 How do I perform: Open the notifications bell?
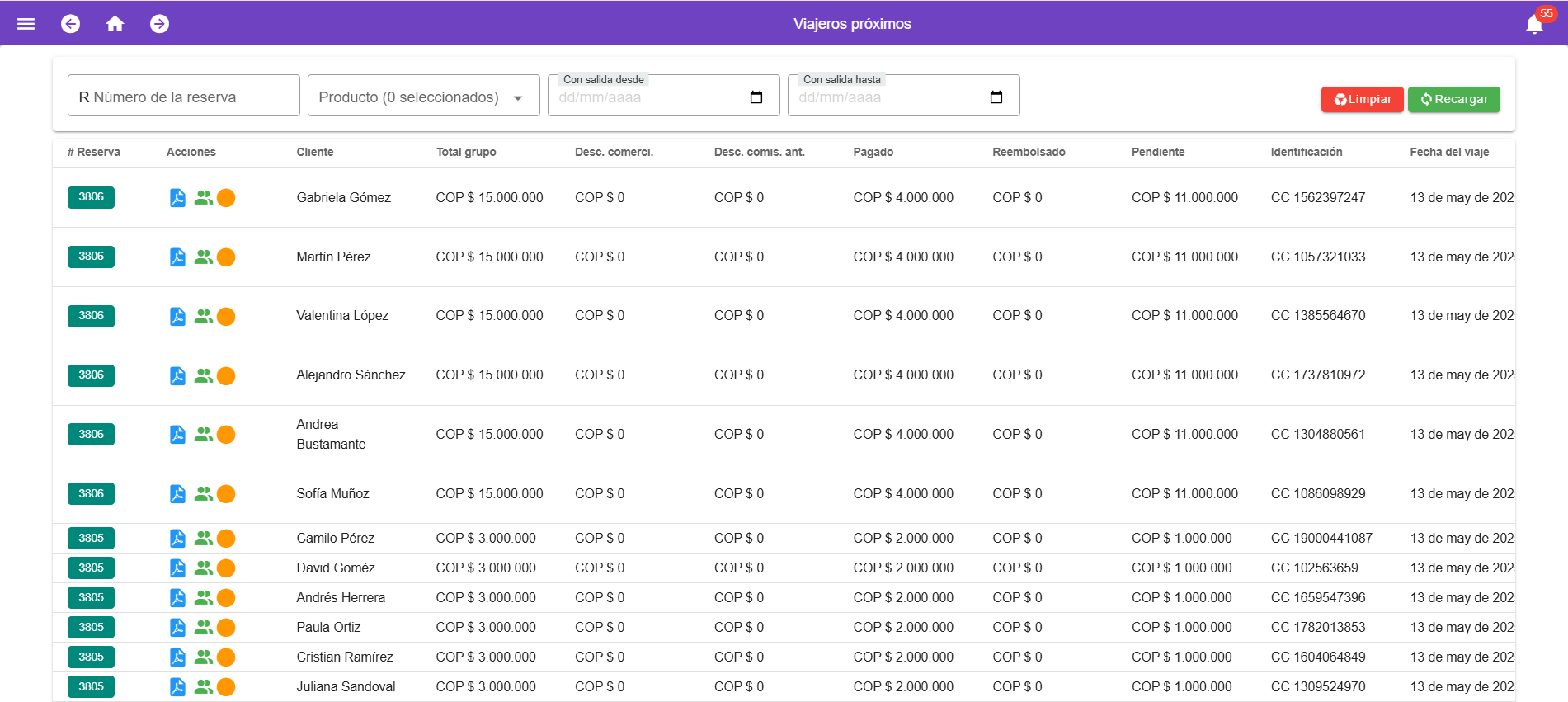tap(1534, 24)
